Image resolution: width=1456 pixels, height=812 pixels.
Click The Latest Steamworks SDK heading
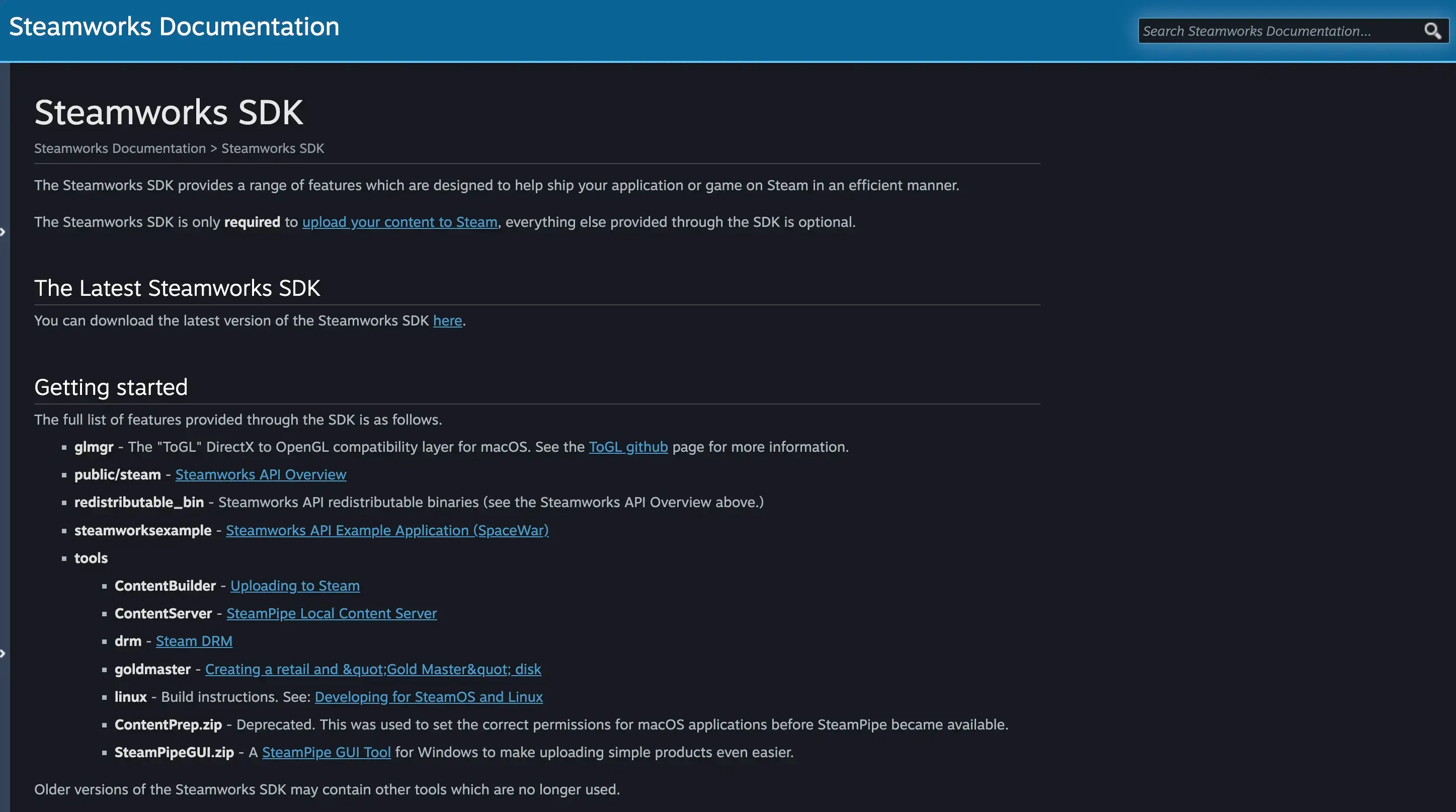[177, 288]
